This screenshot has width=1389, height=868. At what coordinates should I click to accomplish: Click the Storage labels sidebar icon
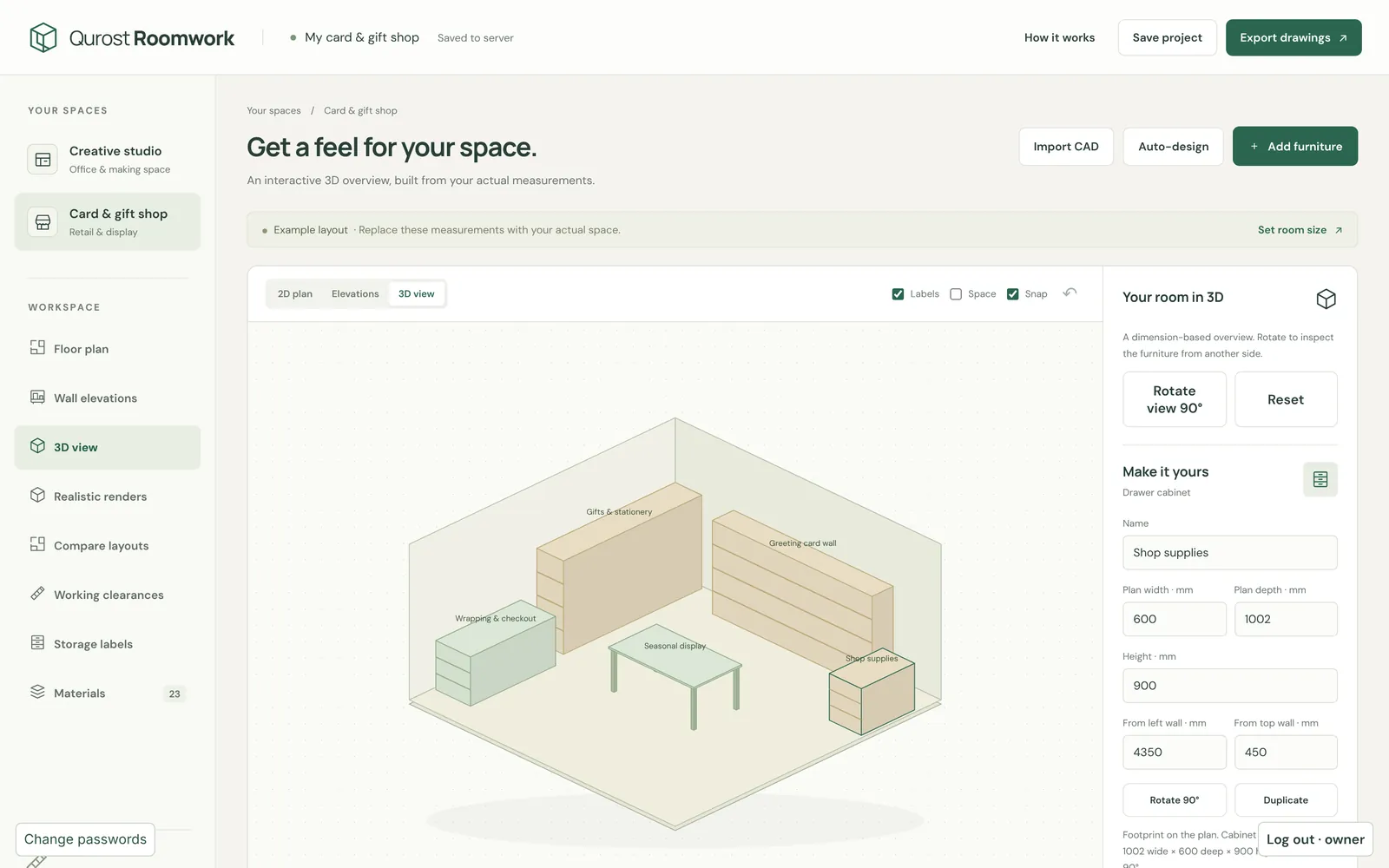tap(37, 642)
